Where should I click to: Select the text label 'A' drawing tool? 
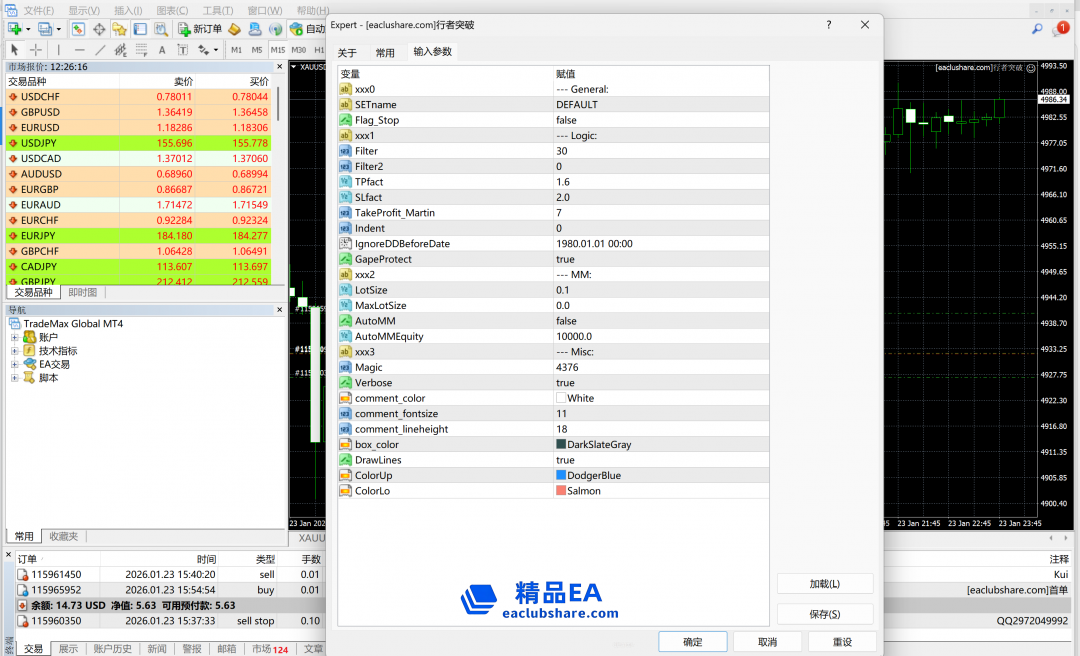(163, 49)
